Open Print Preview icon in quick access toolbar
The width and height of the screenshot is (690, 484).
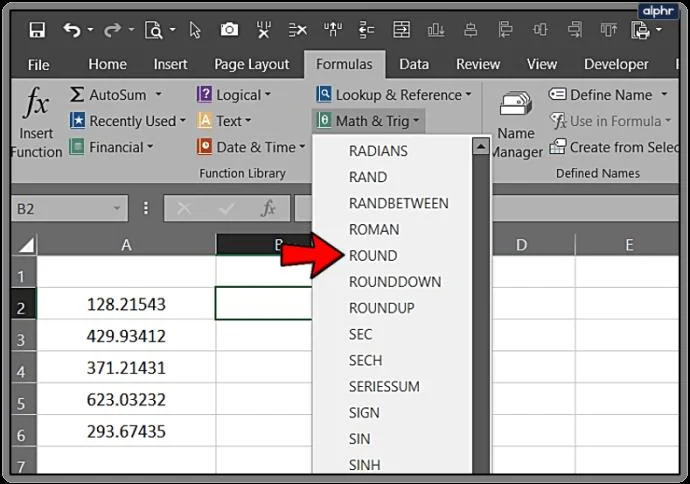(x=154, y=30)
